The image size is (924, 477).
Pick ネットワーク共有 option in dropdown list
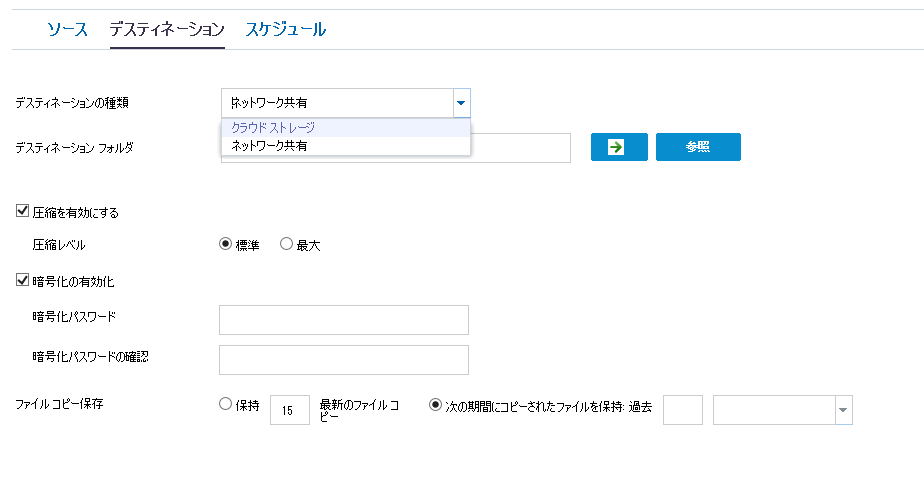pos(346,146)
